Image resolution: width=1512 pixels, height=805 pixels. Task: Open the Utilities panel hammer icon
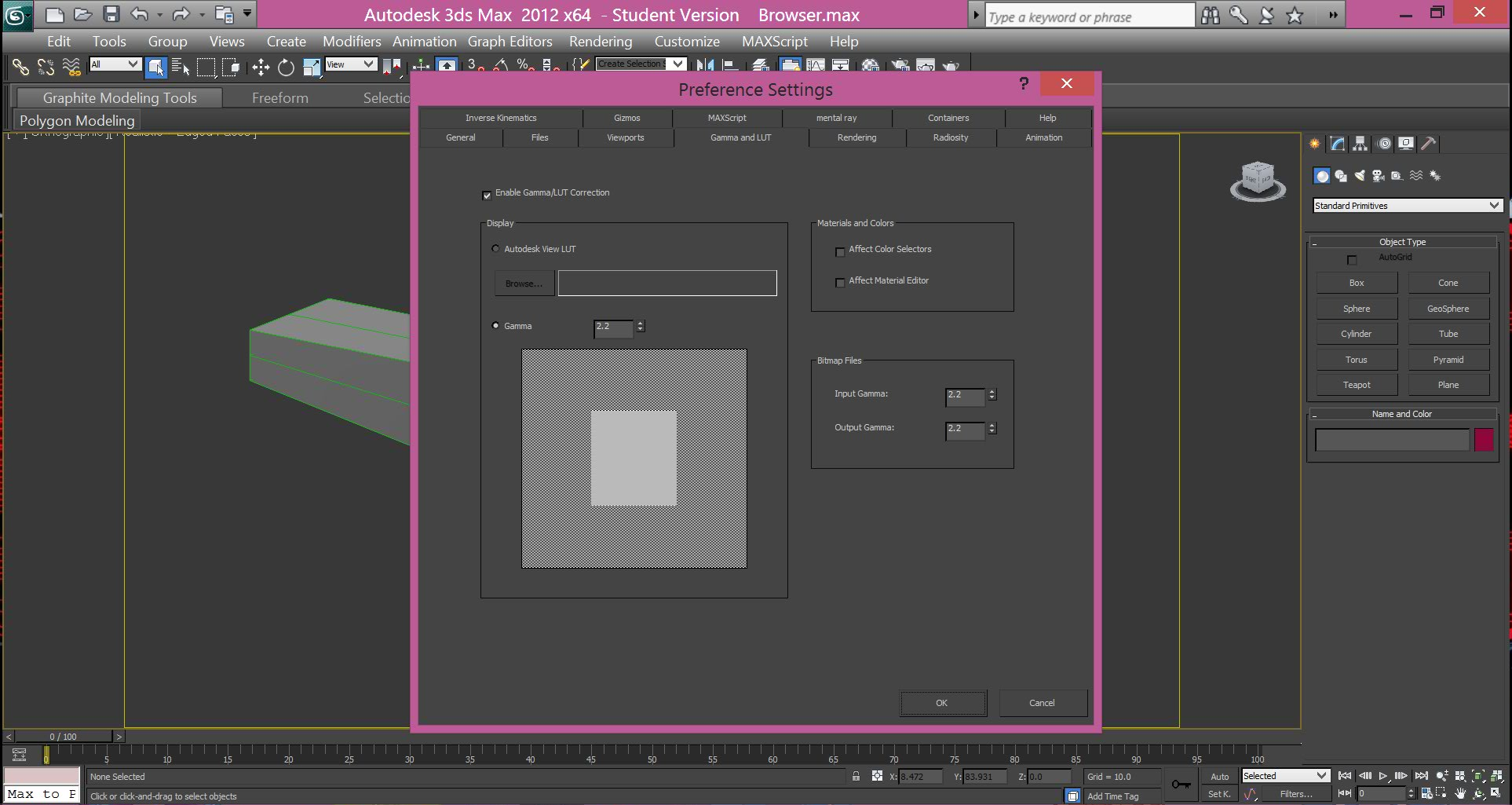coord(1429,144)
